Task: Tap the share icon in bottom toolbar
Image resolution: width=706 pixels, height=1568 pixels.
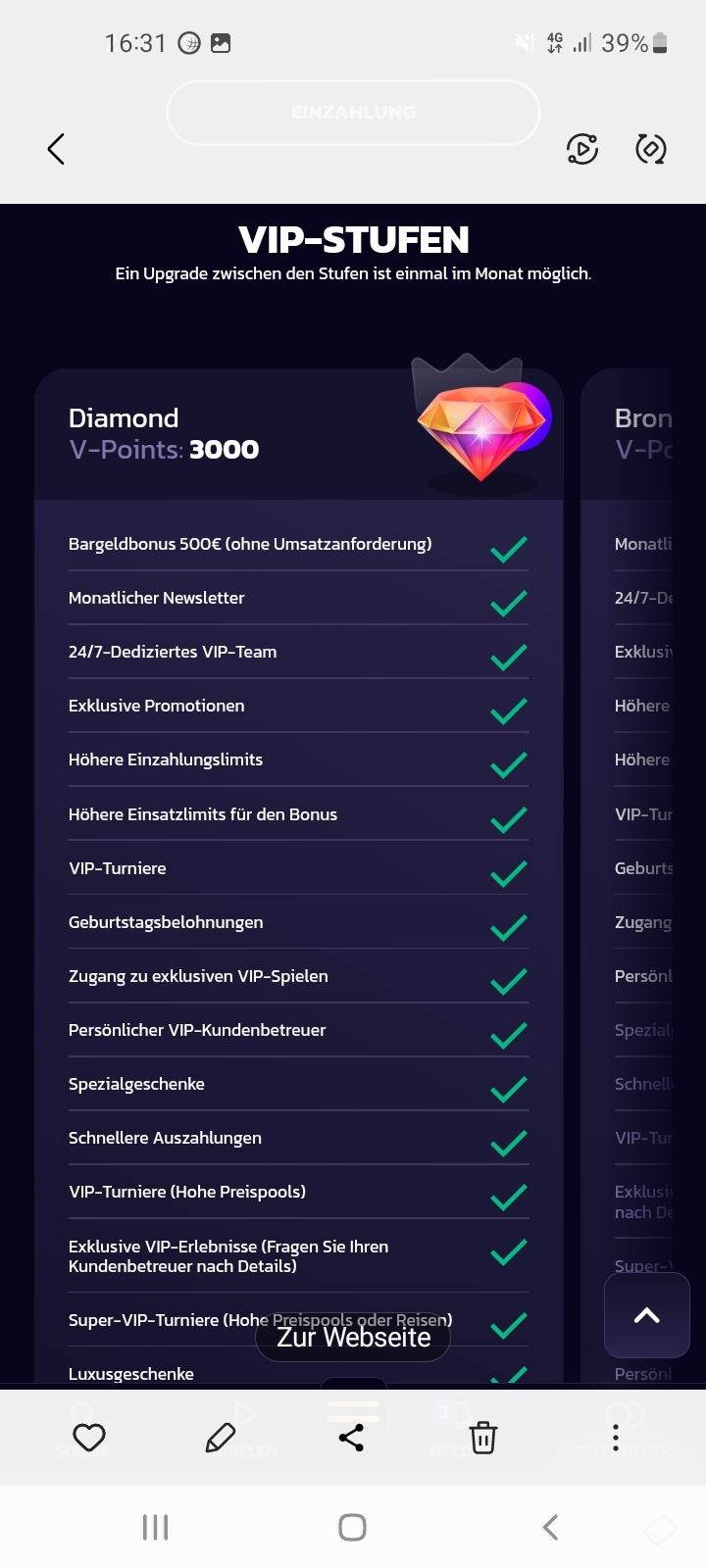Action: pyautogui.click(x=351, y=1438)
